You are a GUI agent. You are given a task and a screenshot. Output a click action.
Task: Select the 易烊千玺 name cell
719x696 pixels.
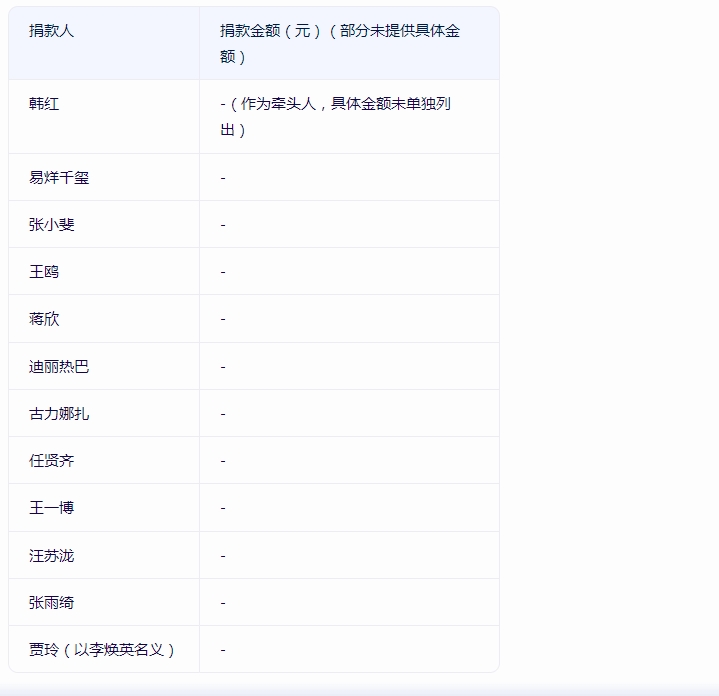click(x=59, y=178)
